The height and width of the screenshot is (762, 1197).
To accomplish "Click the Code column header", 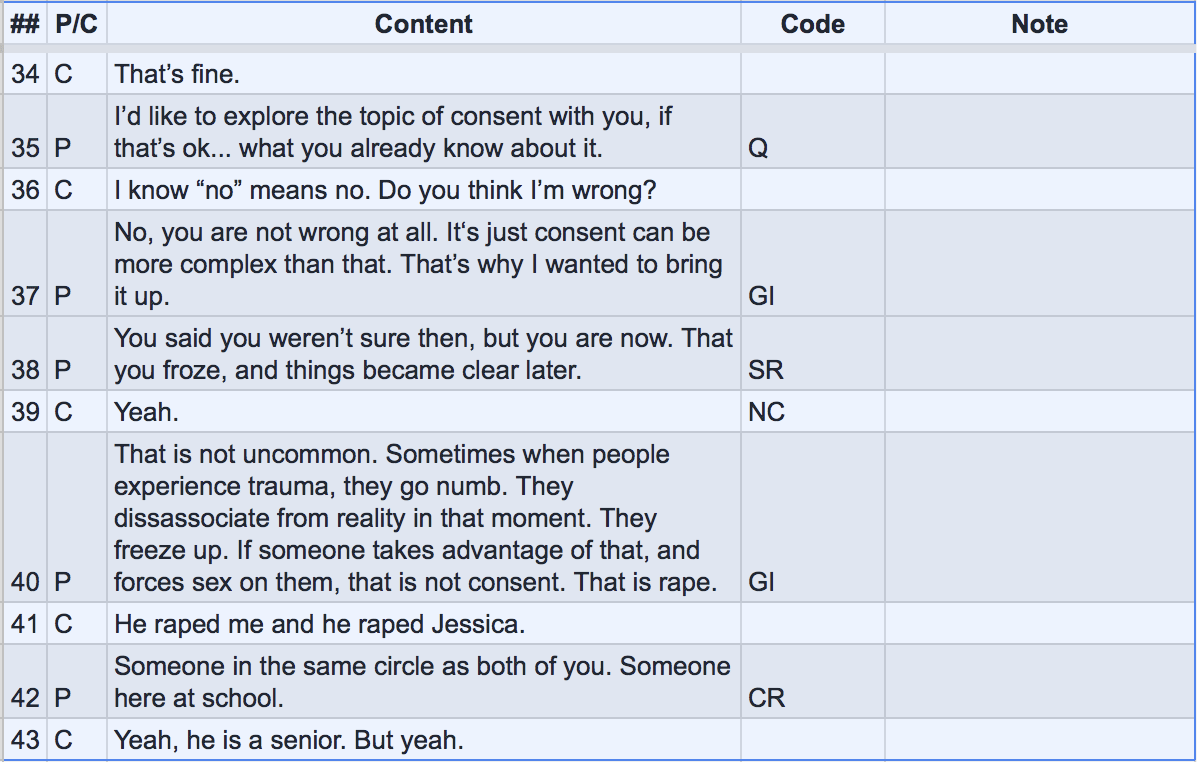I will pyautogui.click(x=812, y=25).
